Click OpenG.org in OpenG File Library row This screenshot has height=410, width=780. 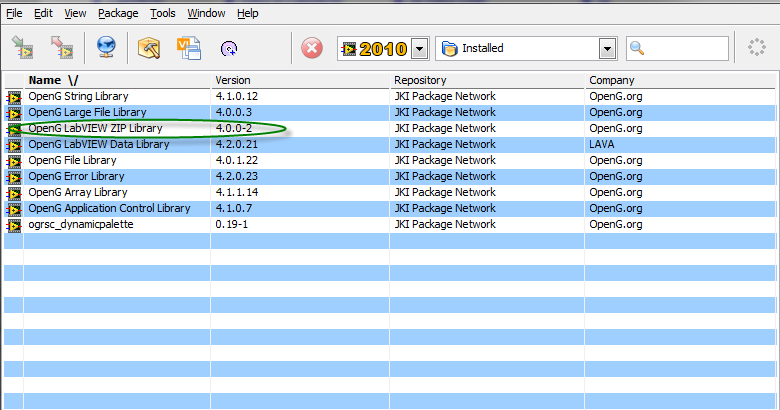coord(616,160)
